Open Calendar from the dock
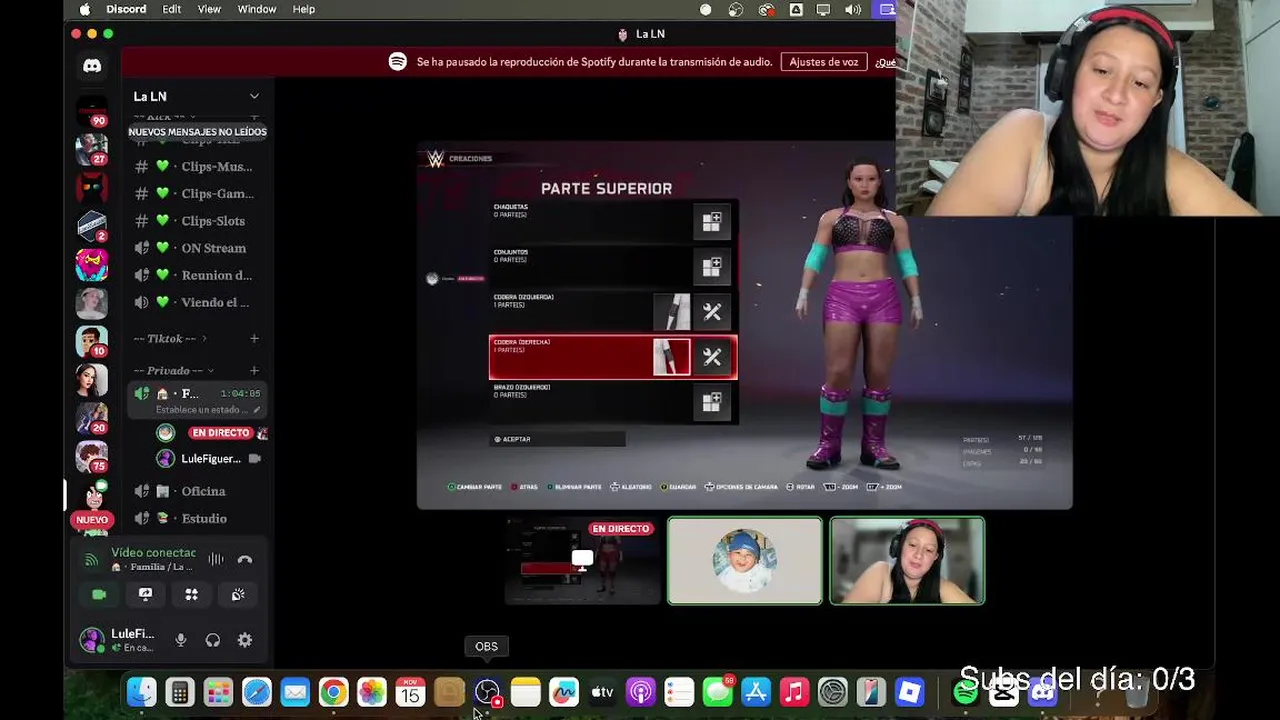The height and width of the screenshot is (720, 1280). [x=410, y=692]
